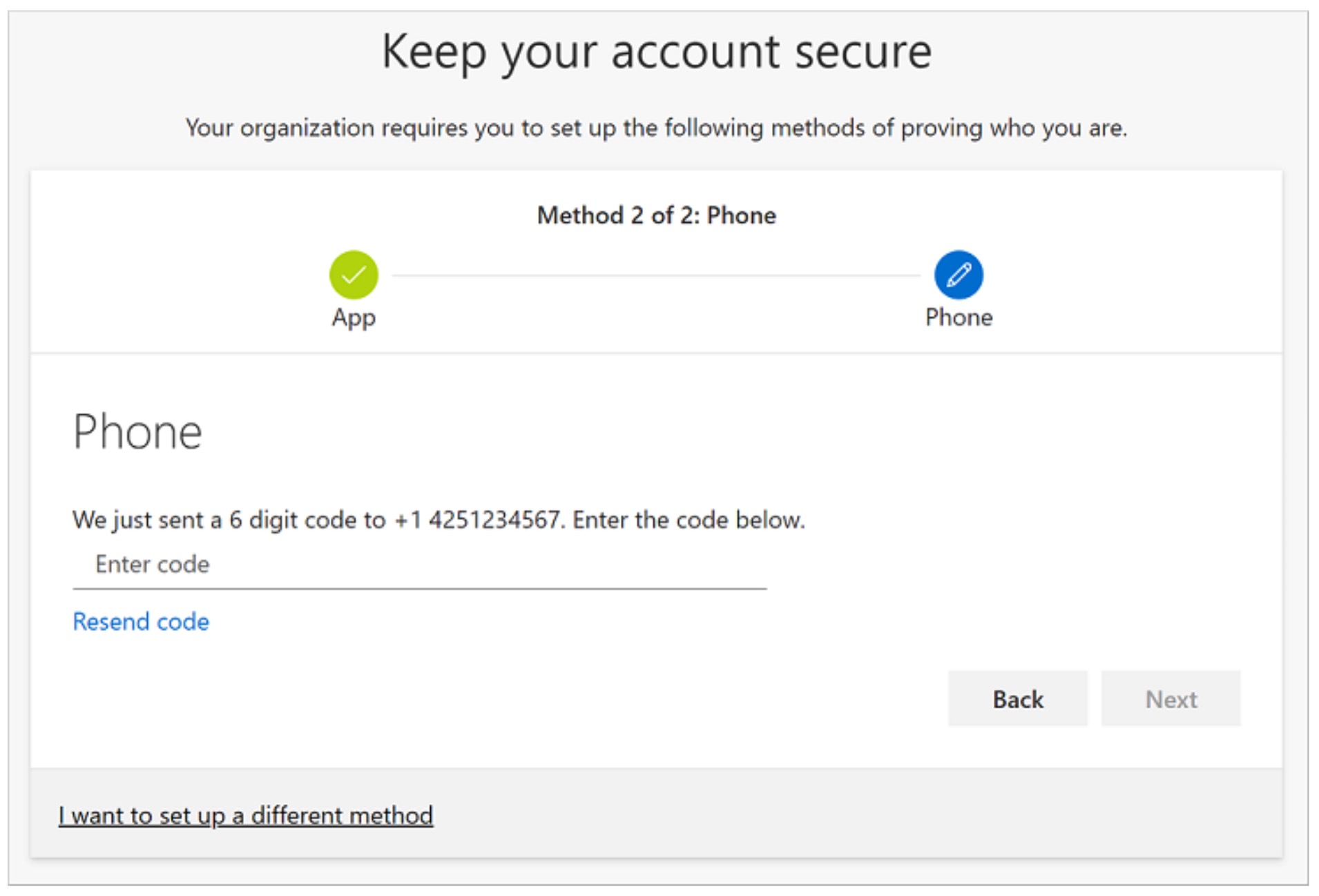Click the Method 2 of 2 Phone heading

657,215
